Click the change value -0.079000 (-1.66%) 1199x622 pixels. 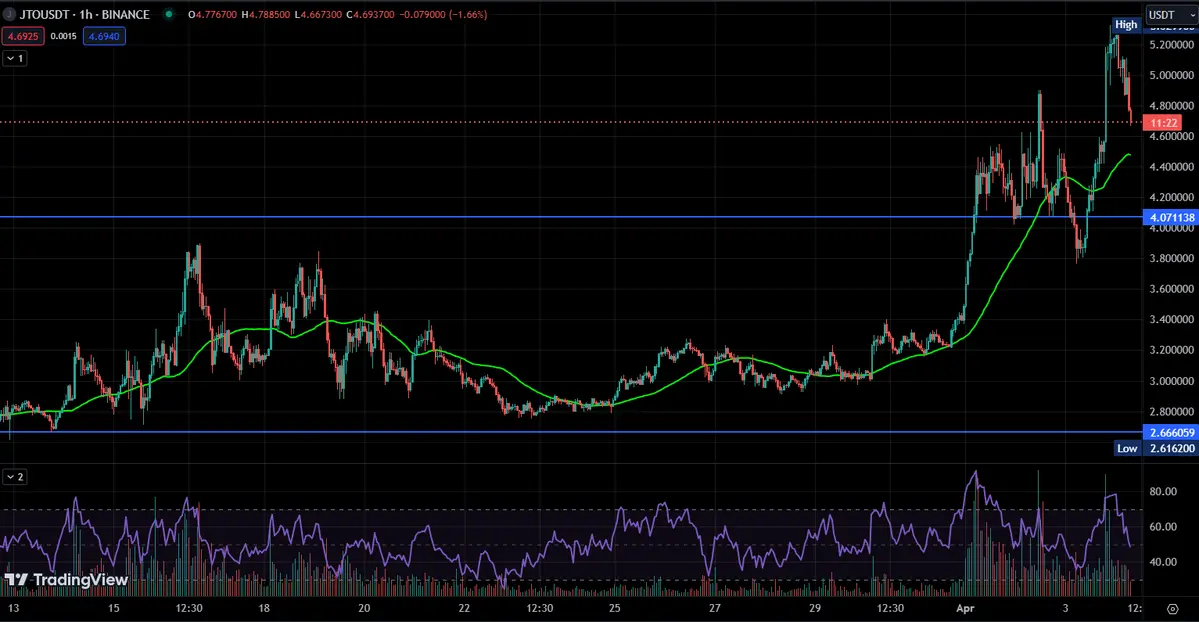pos(444,15)
